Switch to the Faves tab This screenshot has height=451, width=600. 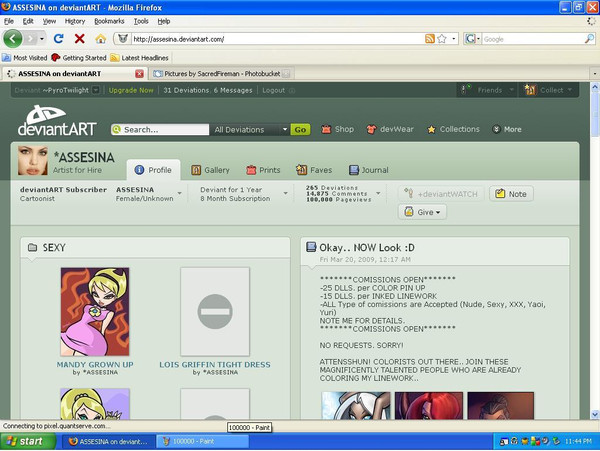[314, 170]
